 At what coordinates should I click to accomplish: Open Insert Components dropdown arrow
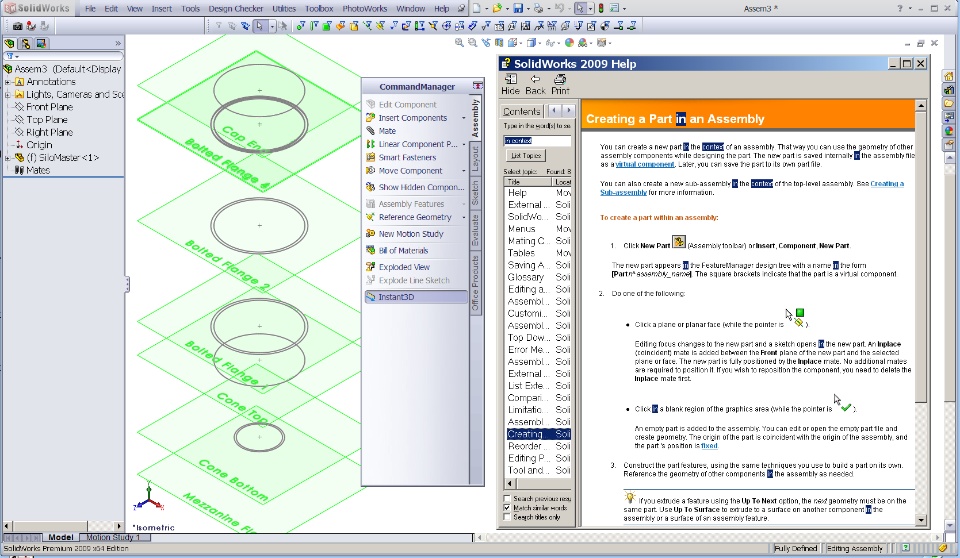(x=463, y=118)
